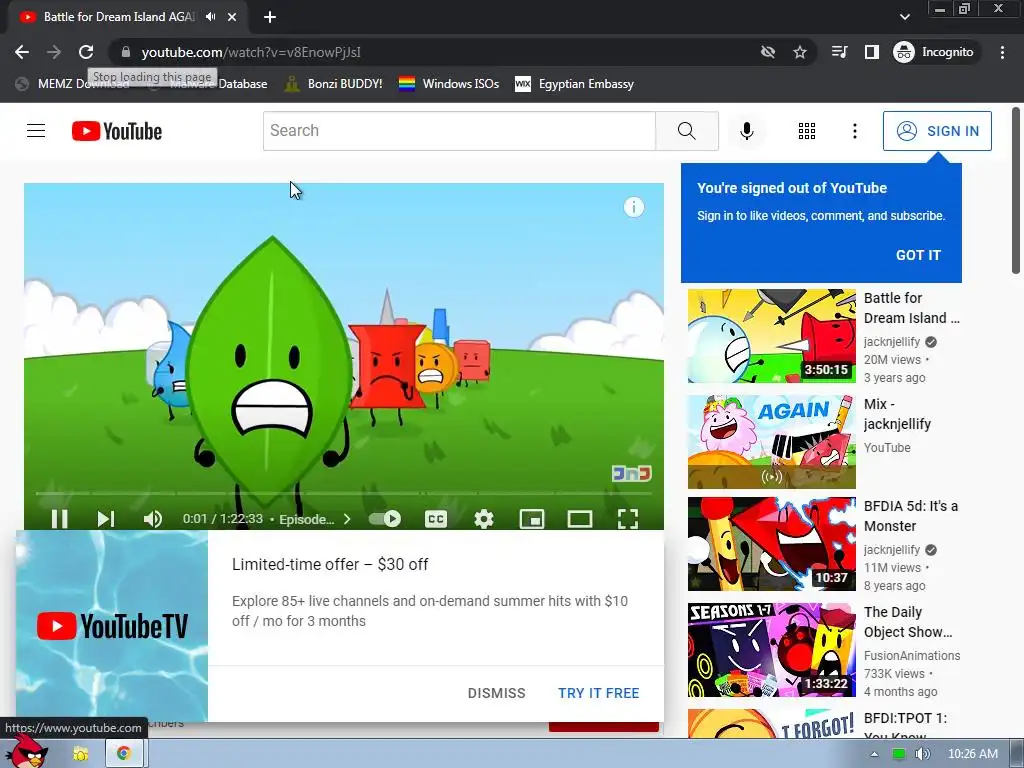This screenshot has width=1024, height=768.
Task: Focus the YouTube search field
Action: click(459, 131)
